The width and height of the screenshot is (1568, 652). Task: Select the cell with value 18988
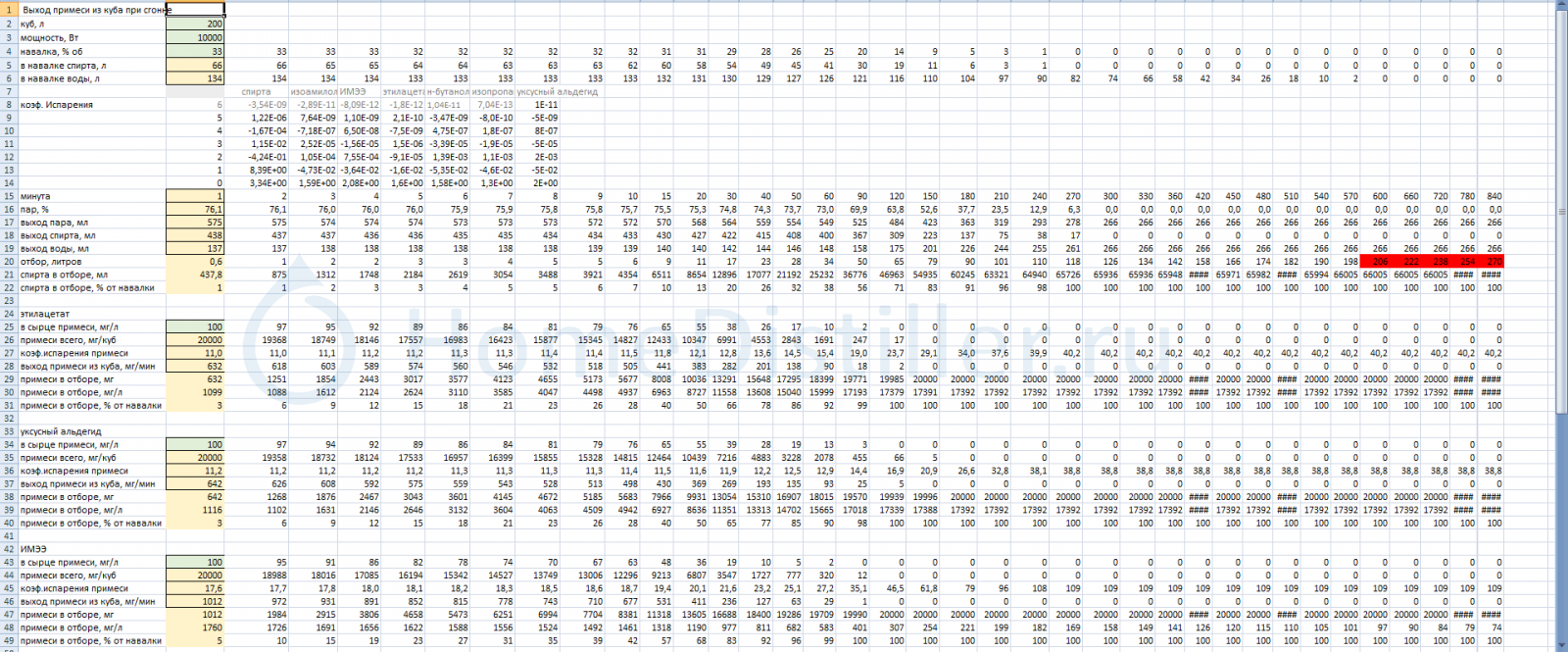(x=257, y=576)
